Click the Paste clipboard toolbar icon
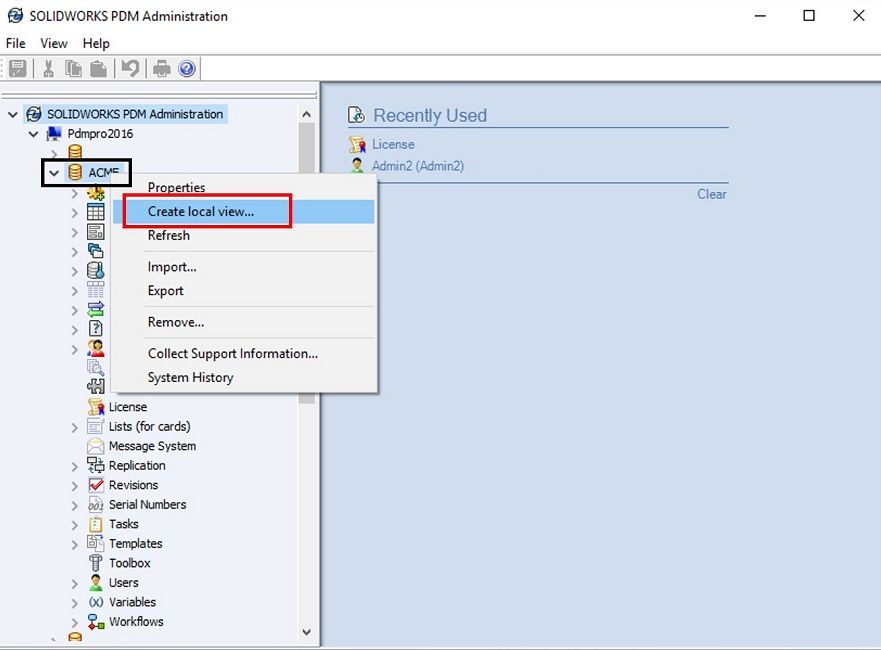 (99, 68)
